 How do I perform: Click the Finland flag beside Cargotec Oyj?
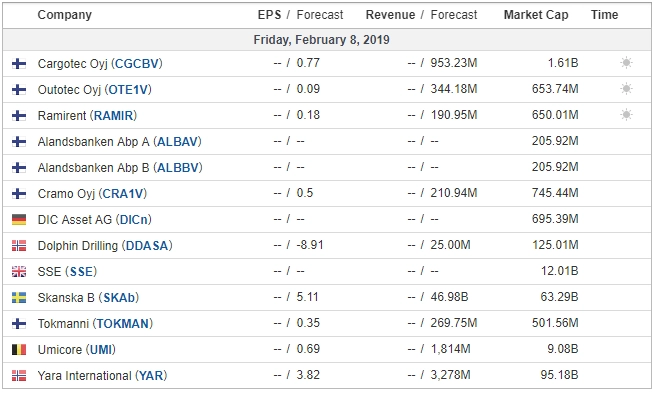tap(19, 64)
